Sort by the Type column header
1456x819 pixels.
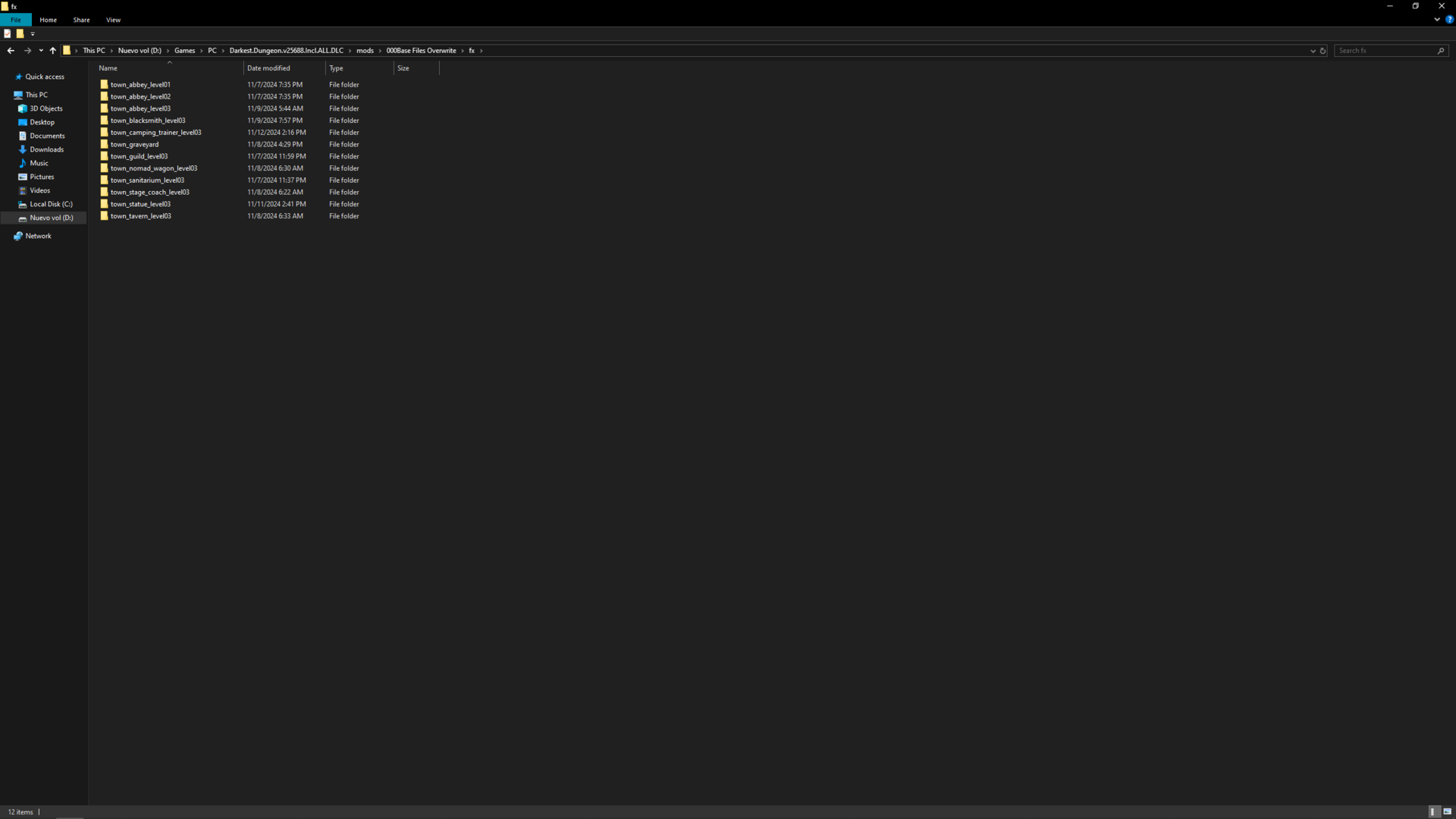click(359, 68)
